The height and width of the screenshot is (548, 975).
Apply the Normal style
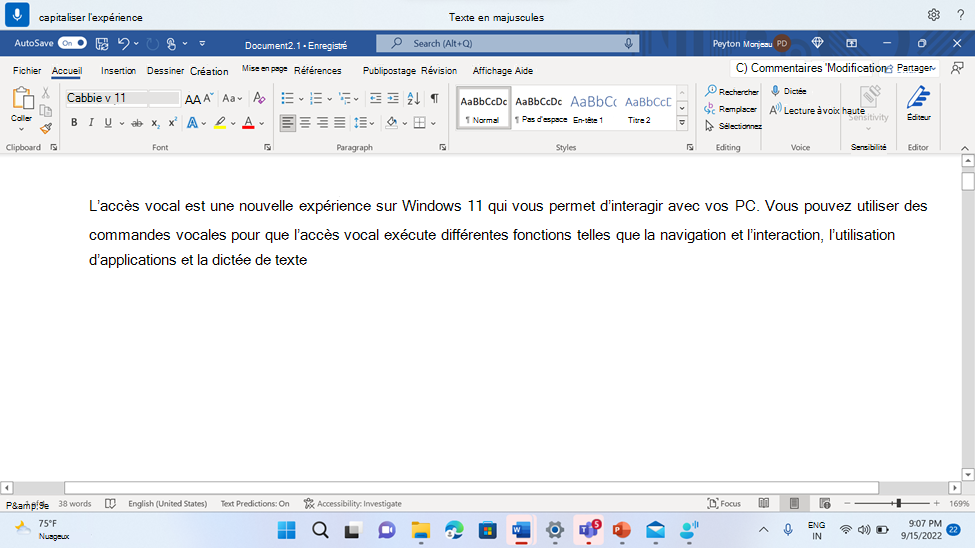point(483,108)
